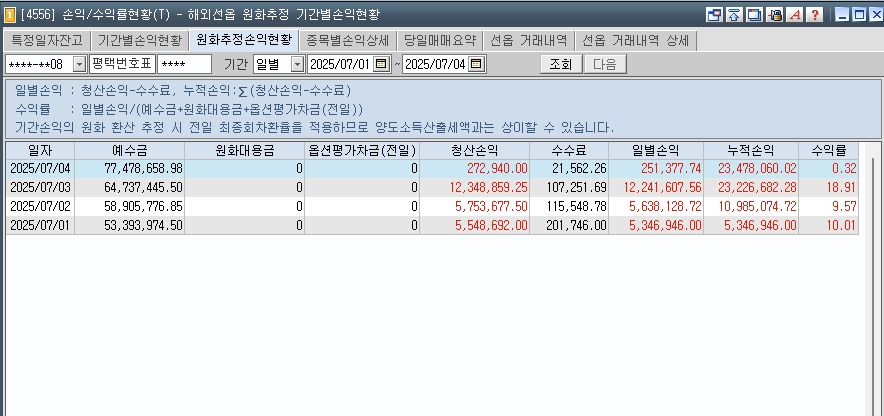Open the end date calendar picker
Screen dimensions: 884x416
pyautogui.click(x=477, y=64)
